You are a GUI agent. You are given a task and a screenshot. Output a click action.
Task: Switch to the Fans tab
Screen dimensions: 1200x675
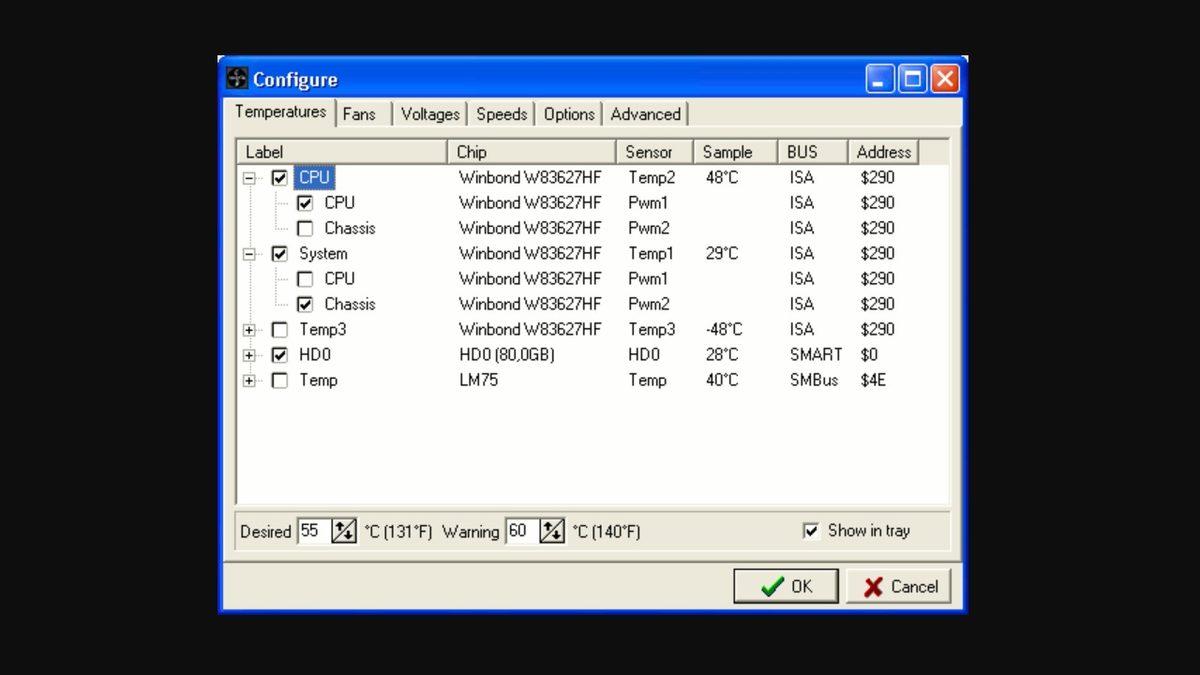[359, 114]
